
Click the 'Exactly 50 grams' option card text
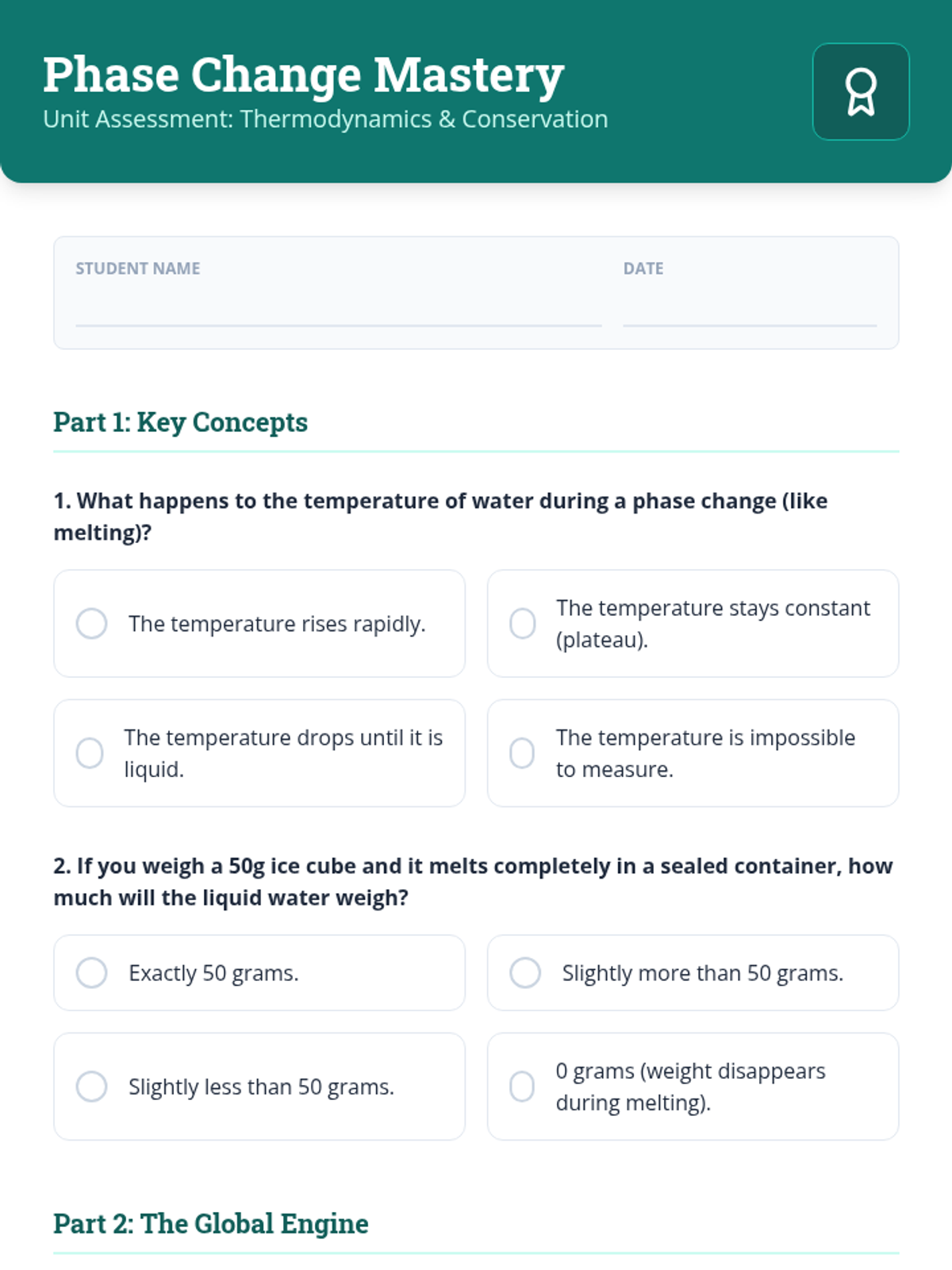pyautogui.click(x=214, y=973)
